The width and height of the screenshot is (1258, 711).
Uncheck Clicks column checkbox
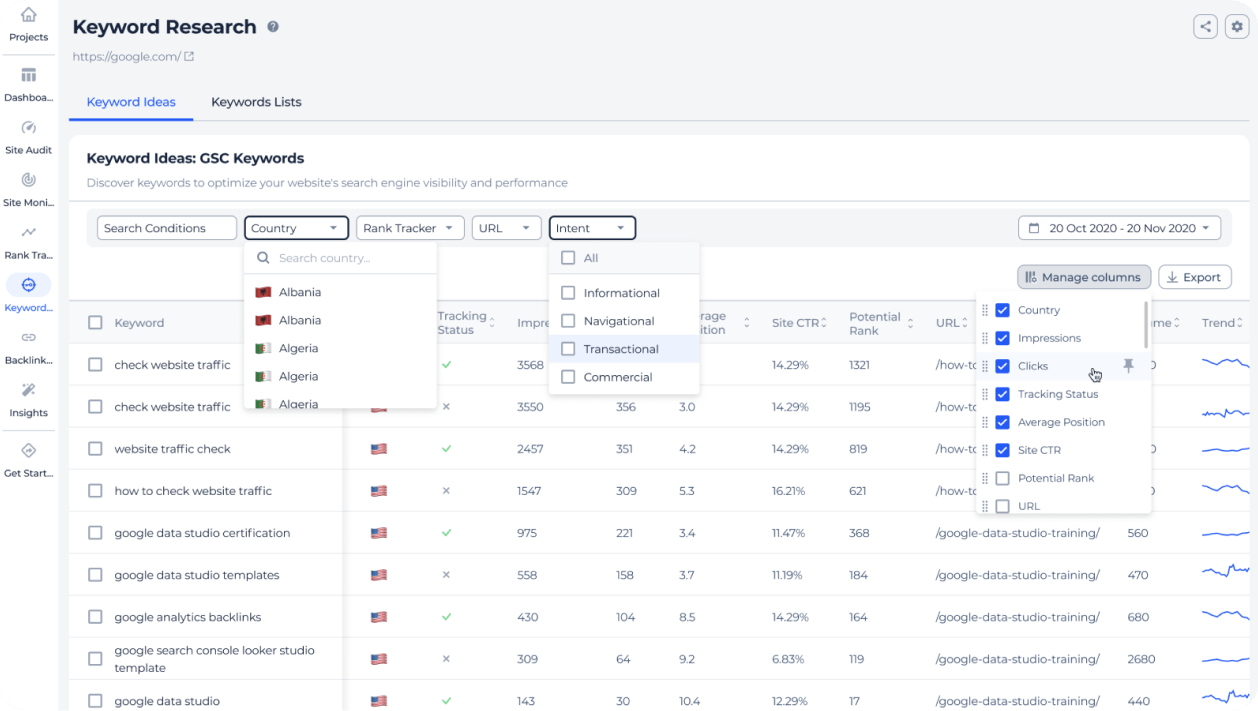click(x=1003, y=366)
